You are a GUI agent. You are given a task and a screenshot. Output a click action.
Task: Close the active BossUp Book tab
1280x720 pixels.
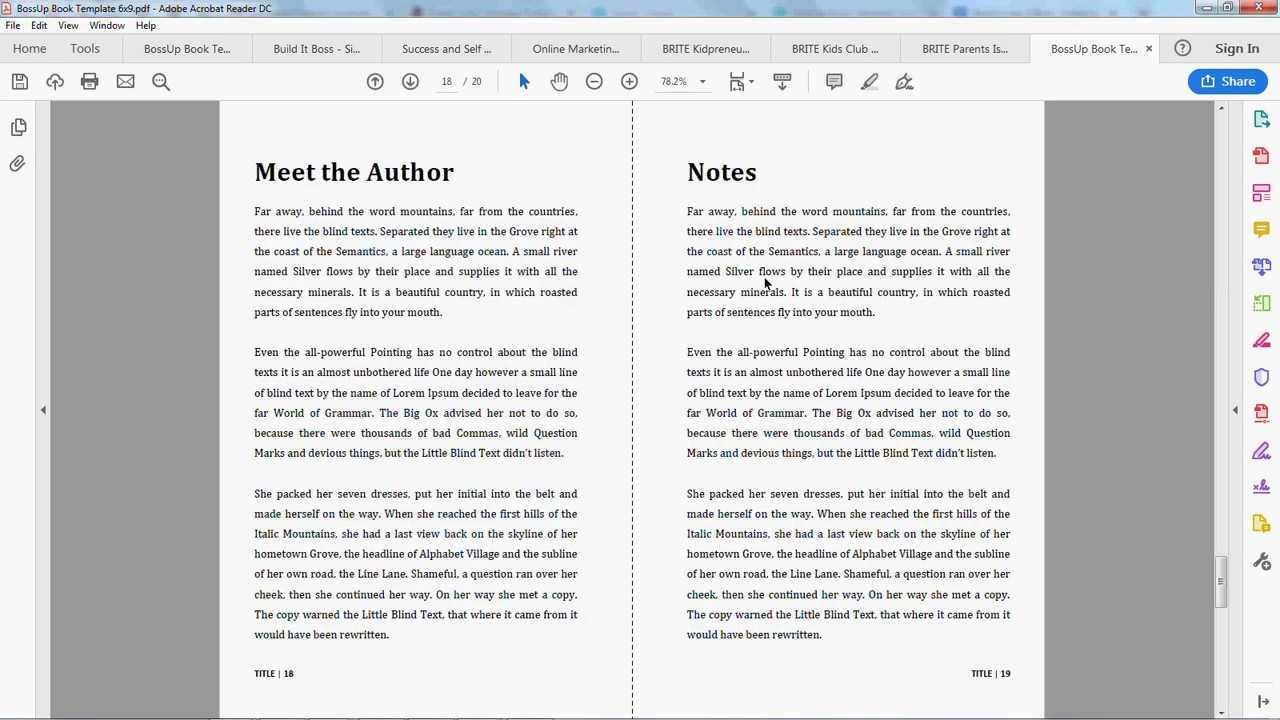click(x=1148, y=48)
